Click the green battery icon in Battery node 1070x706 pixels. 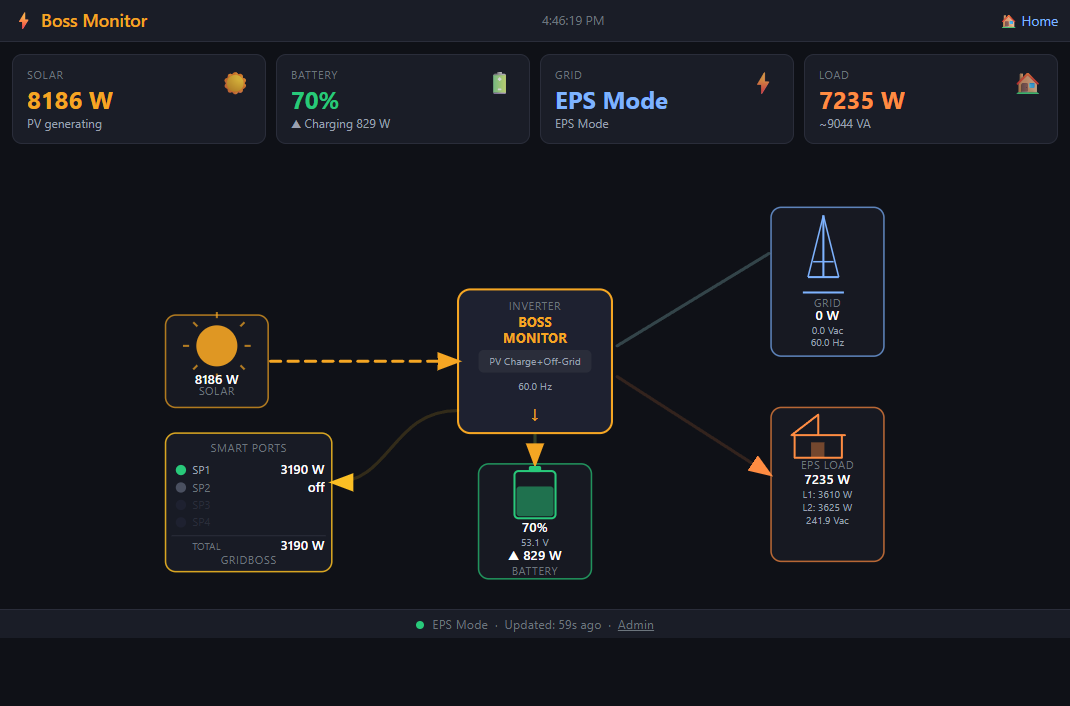(x=535, y=494)
